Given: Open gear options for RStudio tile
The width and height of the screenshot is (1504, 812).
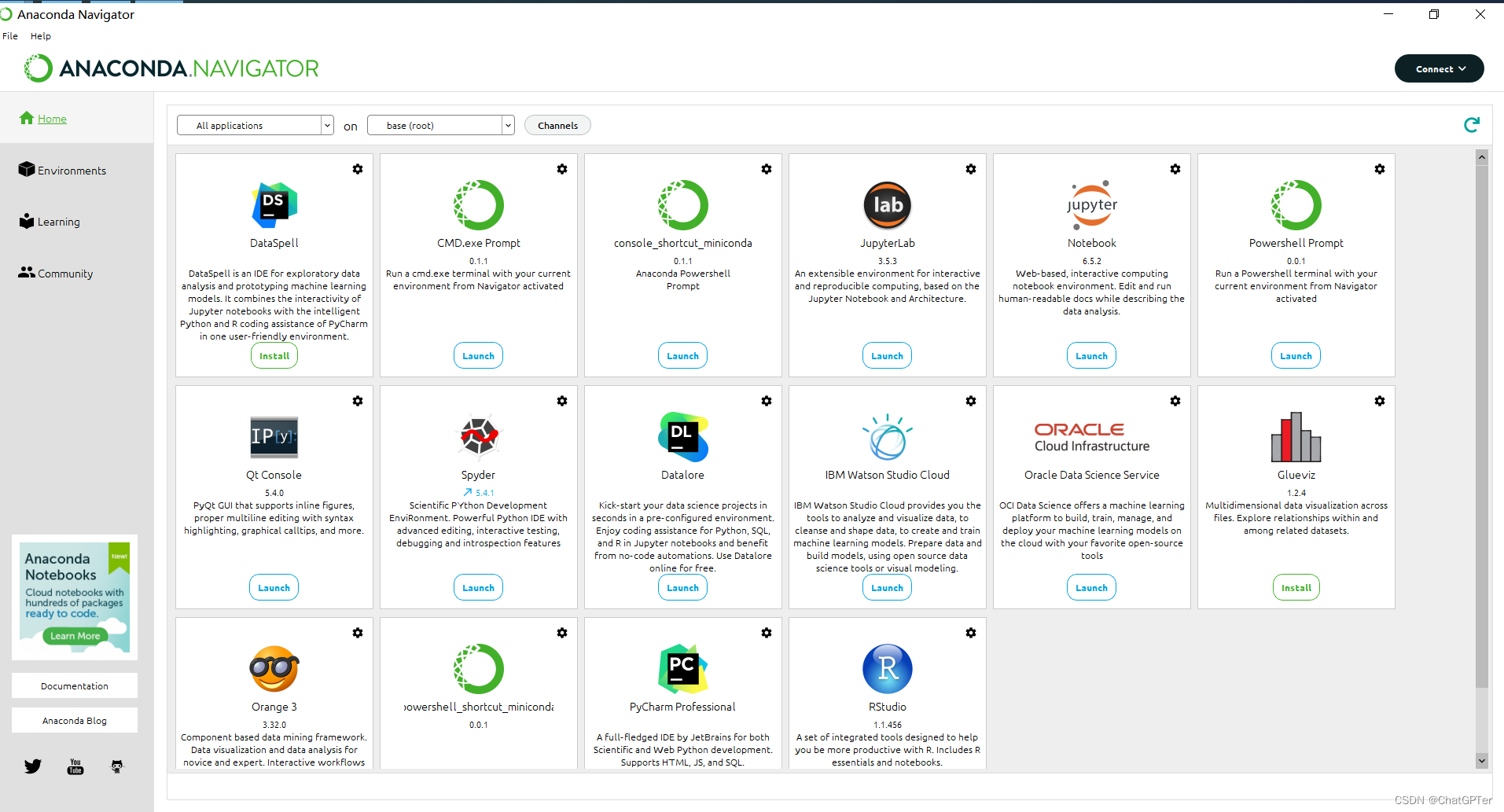Looking at the screenshot, I should (971, 633).
